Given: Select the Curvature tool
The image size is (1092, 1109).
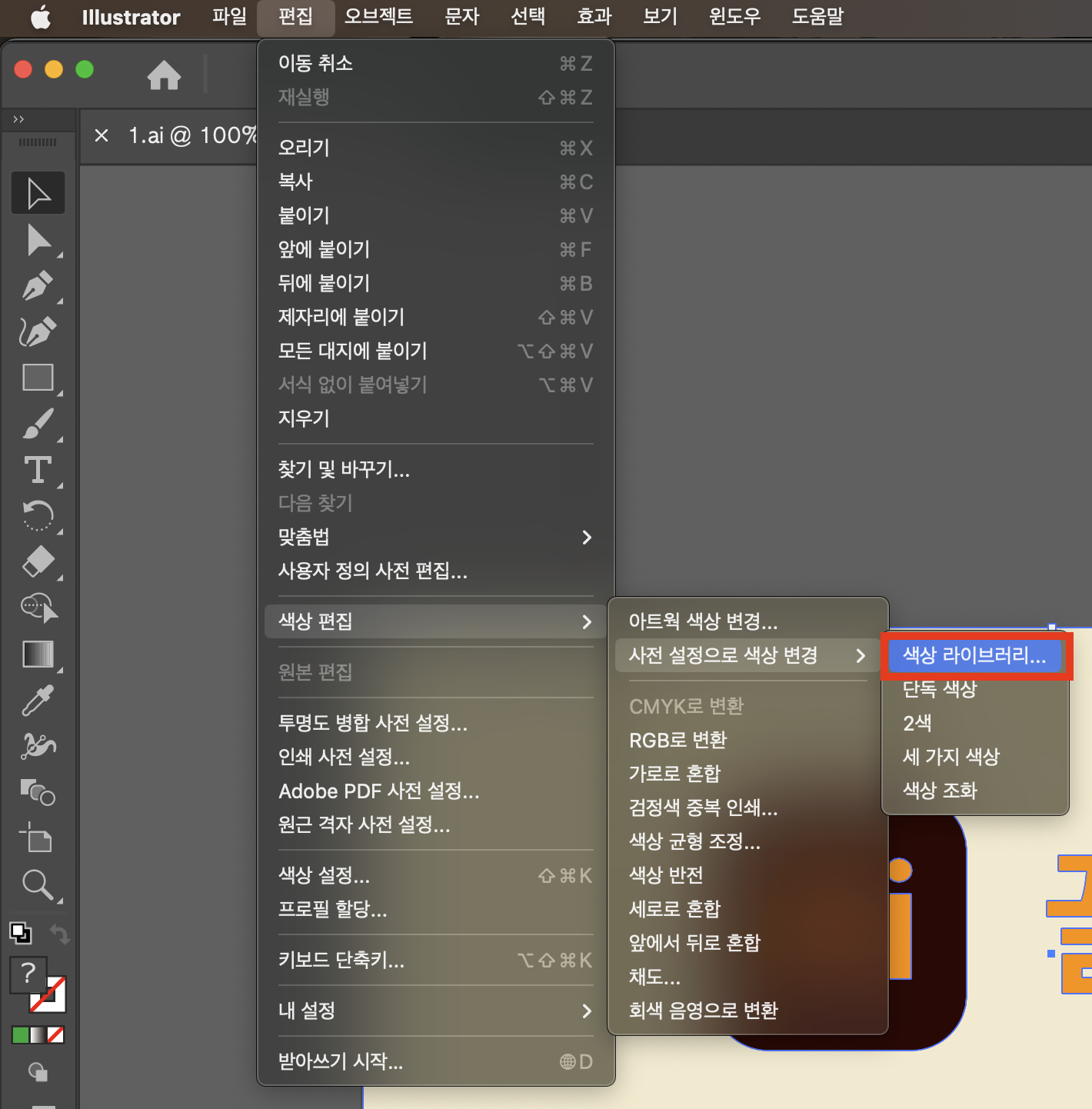Looking at the screenshot, I should point(38,332).
